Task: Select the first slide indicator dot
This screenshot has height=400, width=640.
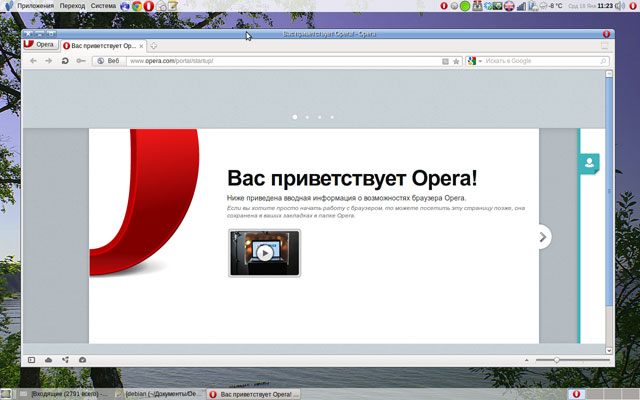Action: 295,117
